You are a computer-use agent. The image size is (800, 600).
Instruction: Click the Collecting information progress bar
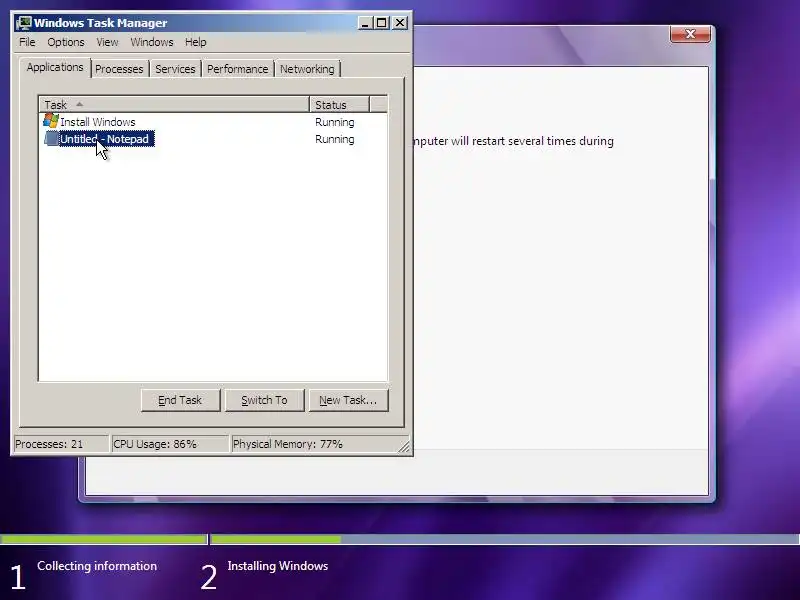(x=104, y=539)
